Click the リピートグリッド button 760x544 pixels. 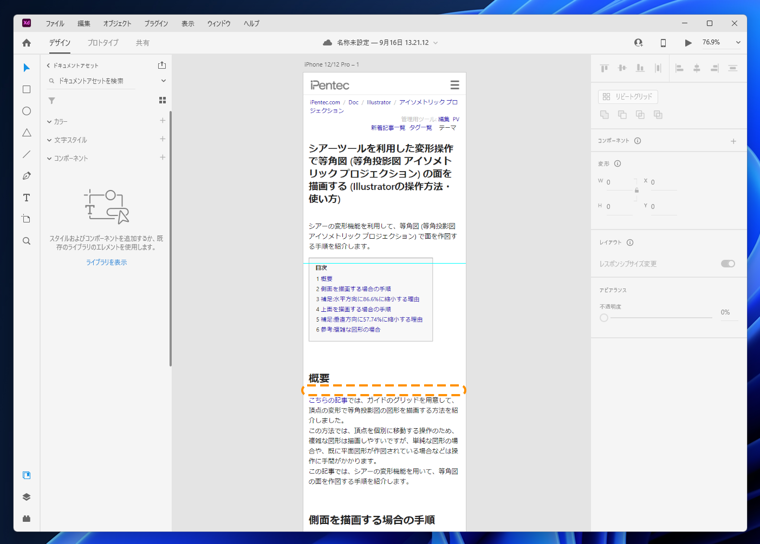628,96
